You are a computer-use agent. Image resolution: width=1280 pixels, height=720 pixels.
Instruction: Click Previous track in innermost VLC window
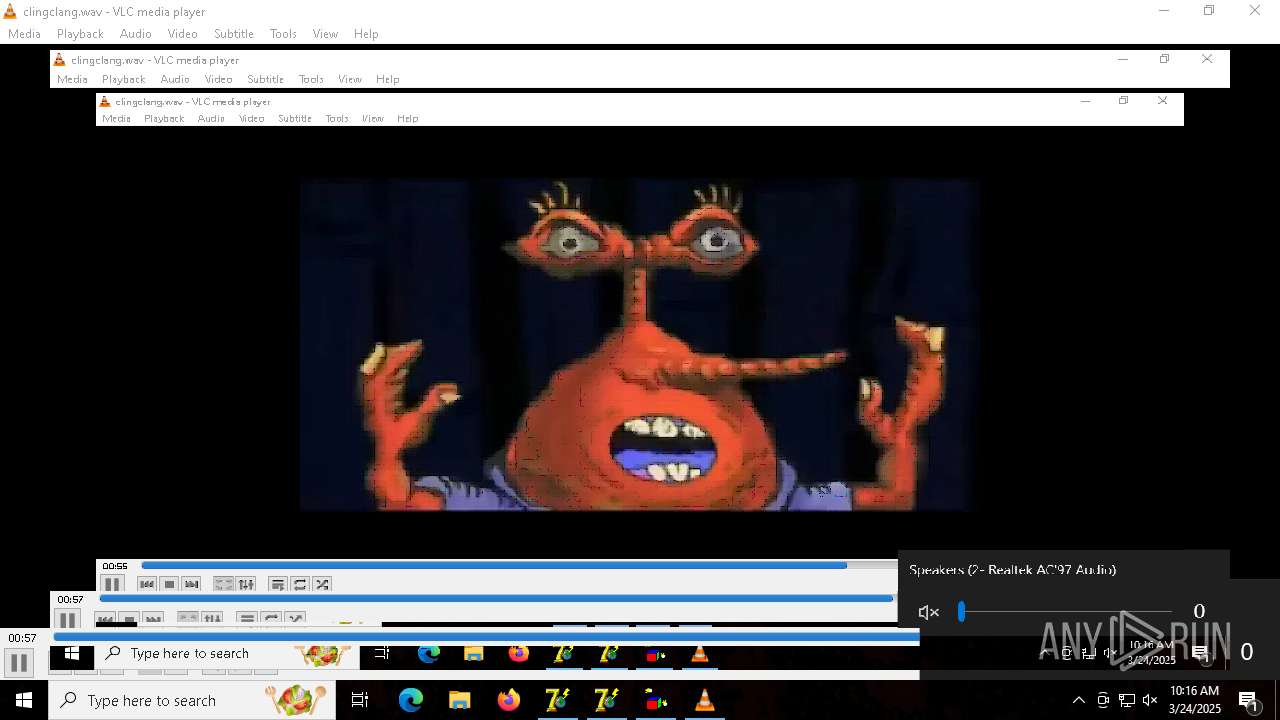click(x=147, y=584)
